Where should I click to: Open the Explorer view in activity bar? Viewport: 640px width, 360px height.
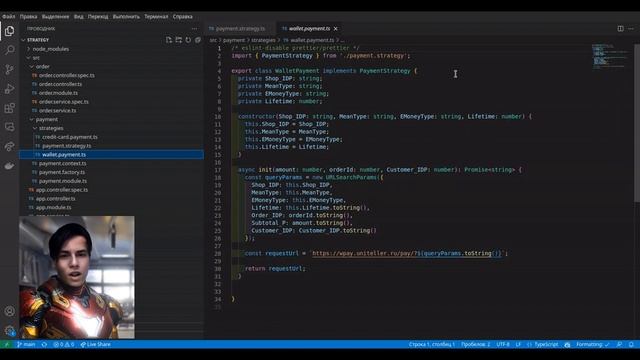click(9, 31)
